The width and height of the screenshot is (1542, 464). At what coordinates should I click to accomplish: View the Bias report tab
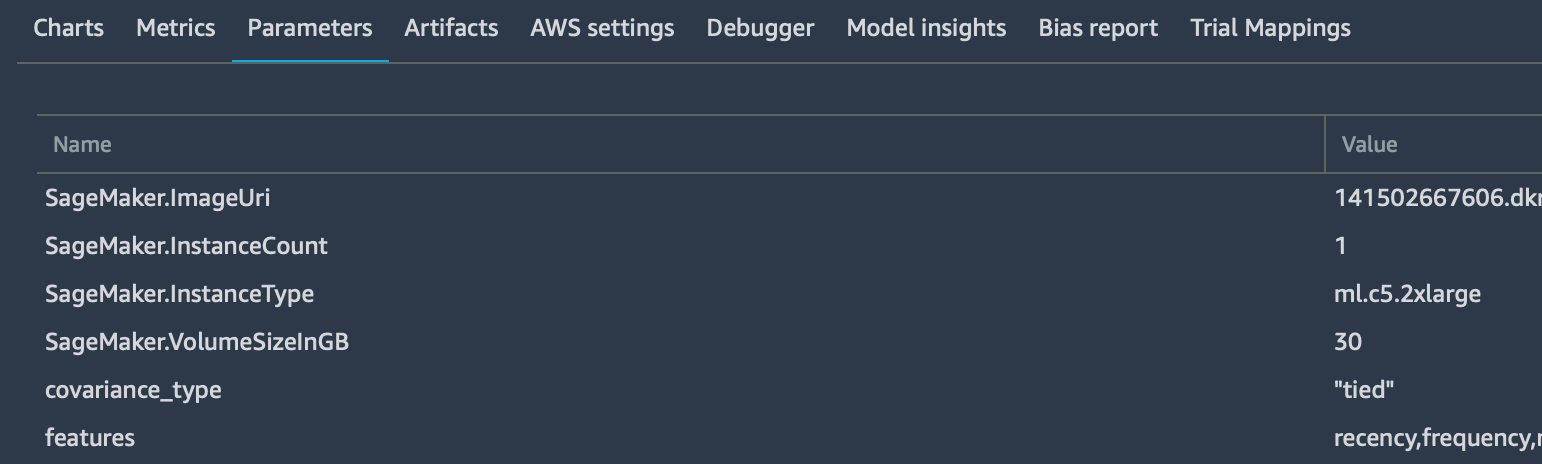[x=1098, y=28]
